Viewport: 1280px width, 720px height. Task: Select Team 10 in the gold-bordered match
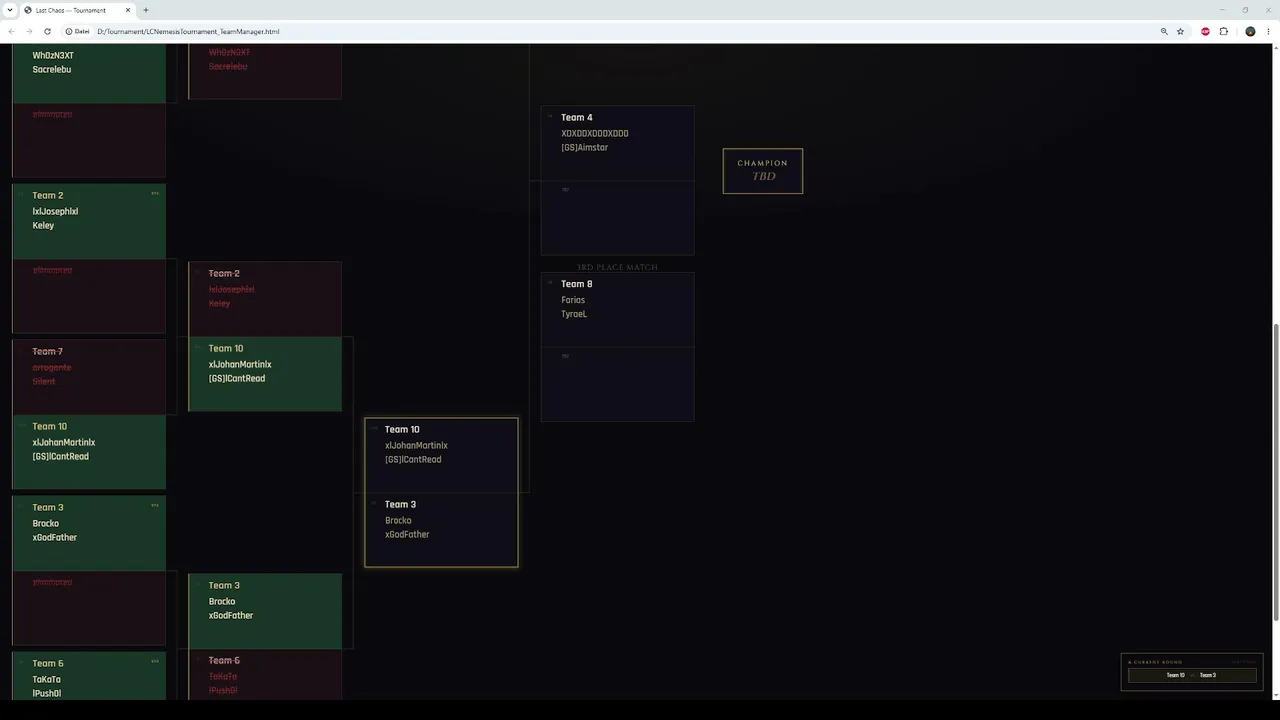(441, 455)
